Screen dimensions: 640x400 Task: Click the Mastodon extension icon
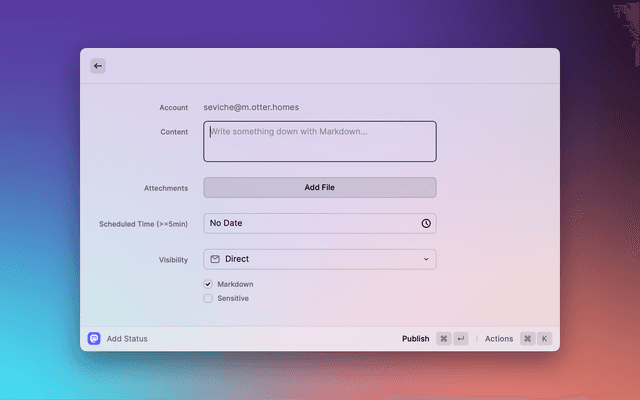[x=94, y=338]
